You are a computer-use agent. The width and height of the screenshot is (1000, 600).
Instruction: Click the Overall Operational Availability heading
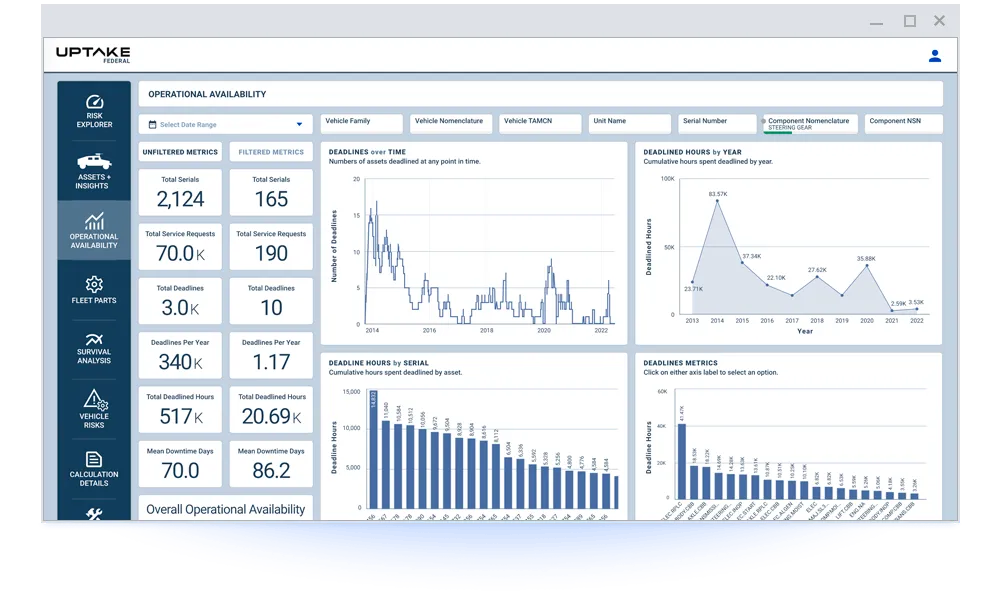226,510
